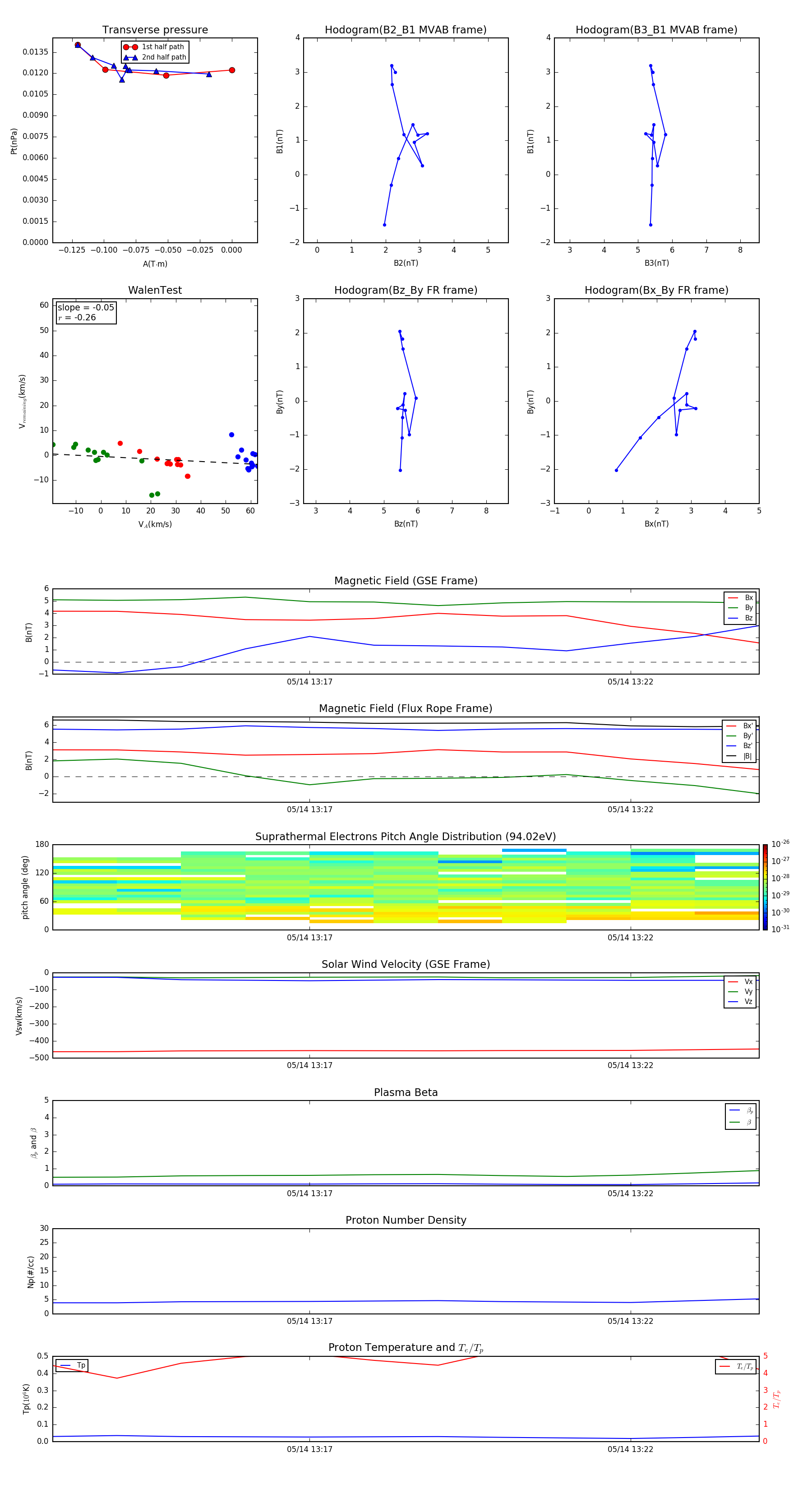
Task: Click the Suprathermal Electrons Pitch Angle Distribution title
Action: pos(405,837)
